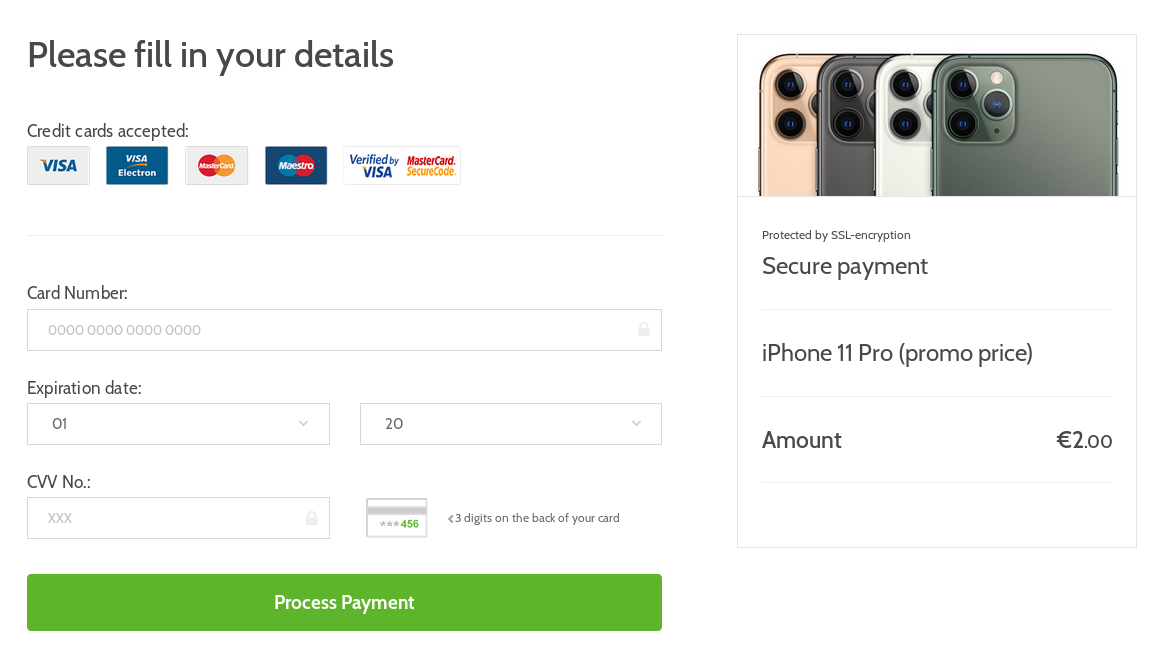
Task: Click the lock icon in Card Number field
Action: (x=644, y=330)
